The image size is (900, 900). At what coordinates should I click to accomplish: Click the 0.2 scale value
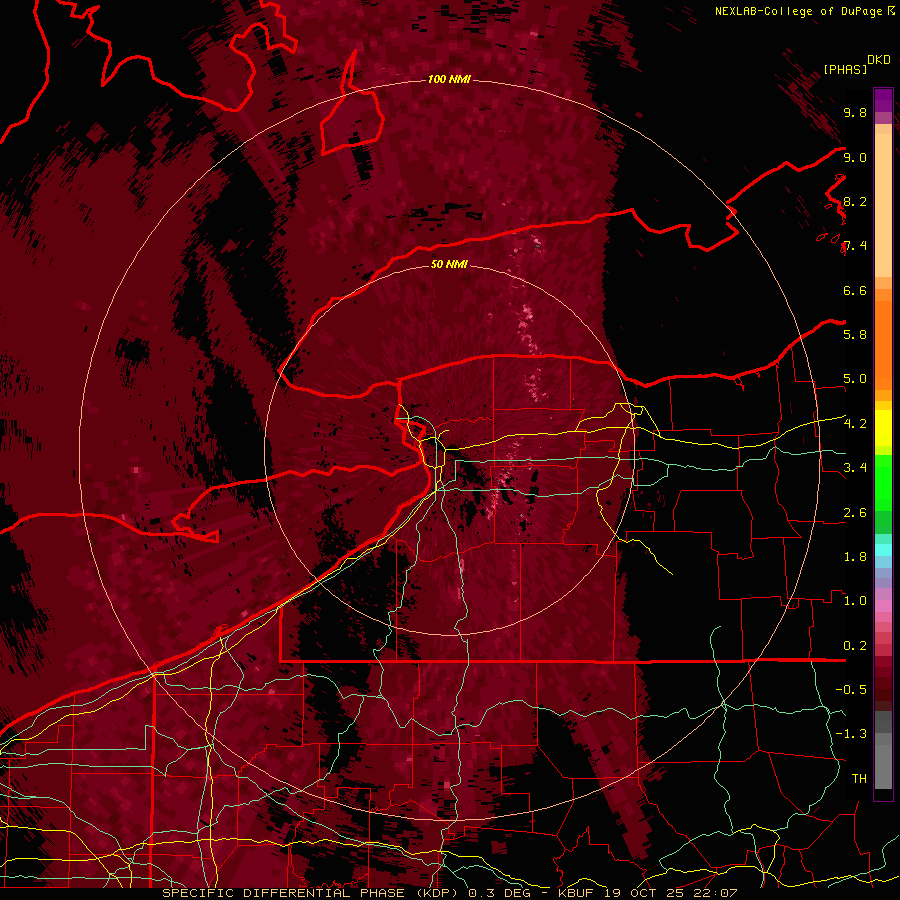coord(855,646)
